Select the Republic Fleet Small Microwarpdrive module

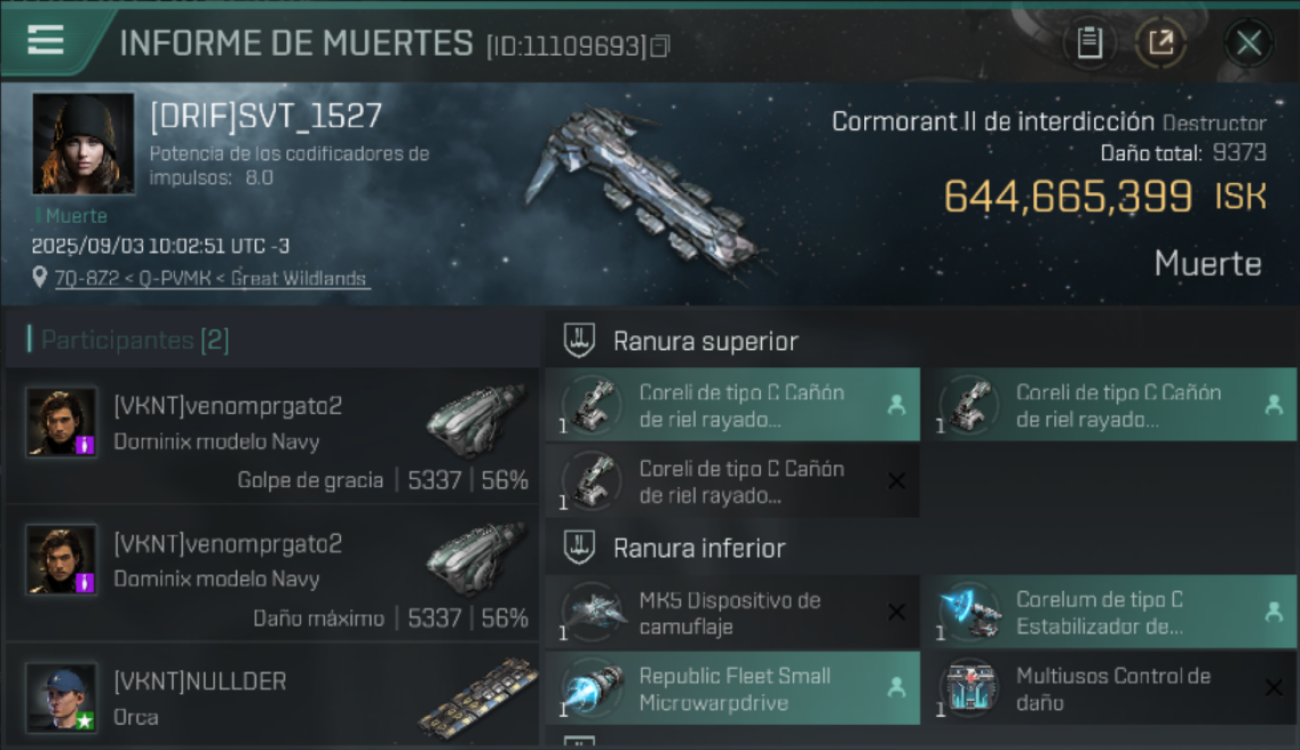[732, 688]
